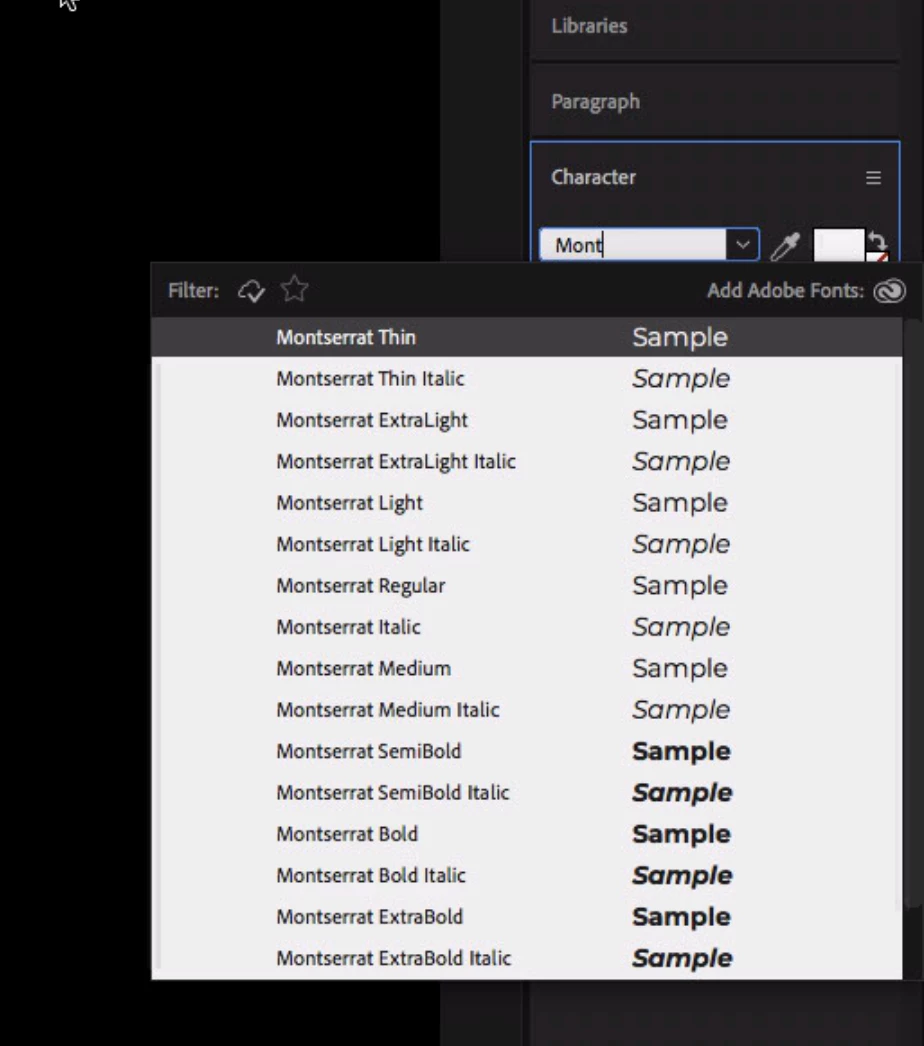The image size is (924, 1046).
Task: Choose Montserrat SemiBold Italic from the list
Action: (526, 792)
